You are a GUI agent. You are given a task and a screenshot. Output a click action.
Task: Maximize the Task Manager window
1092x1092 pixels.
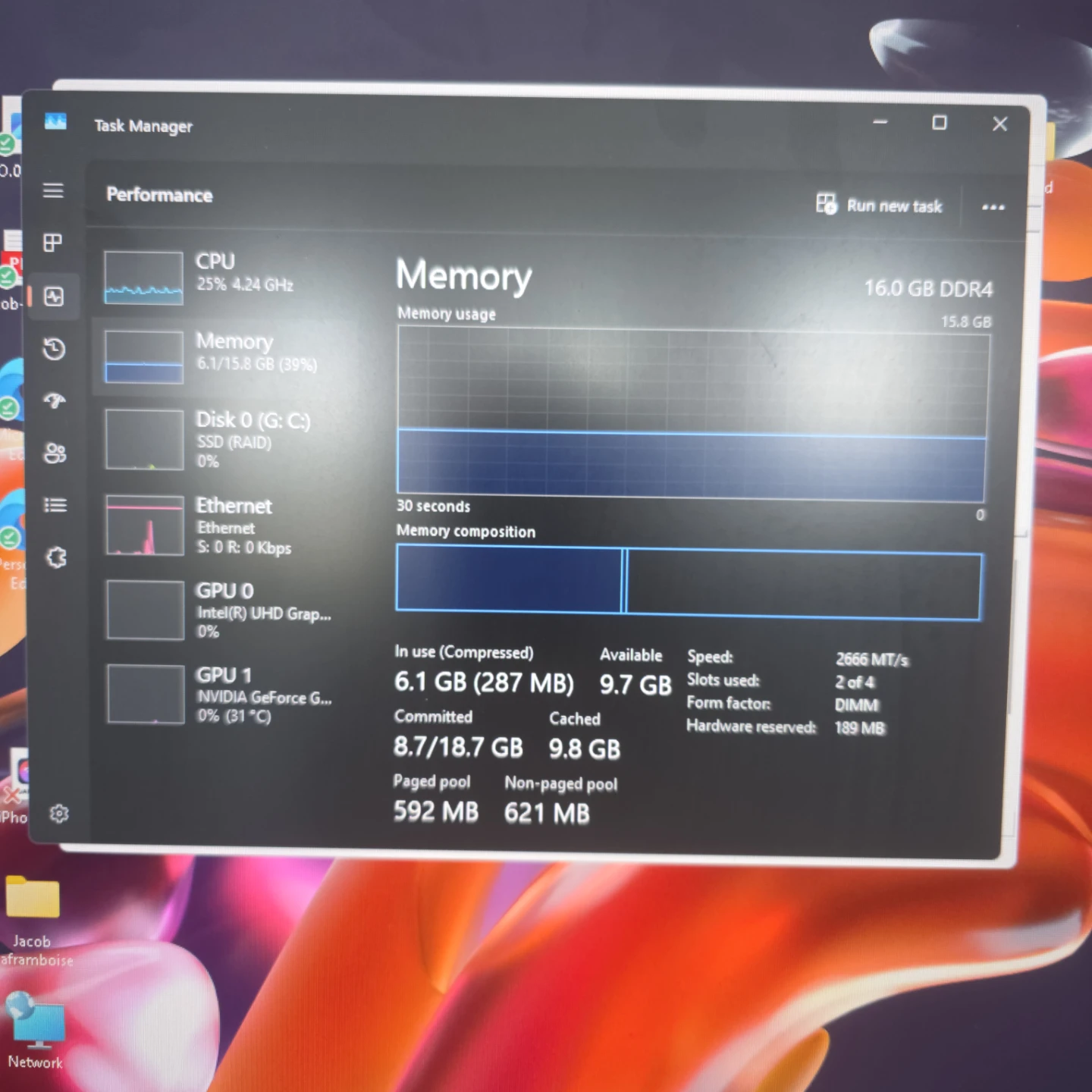tap(940, 122)
